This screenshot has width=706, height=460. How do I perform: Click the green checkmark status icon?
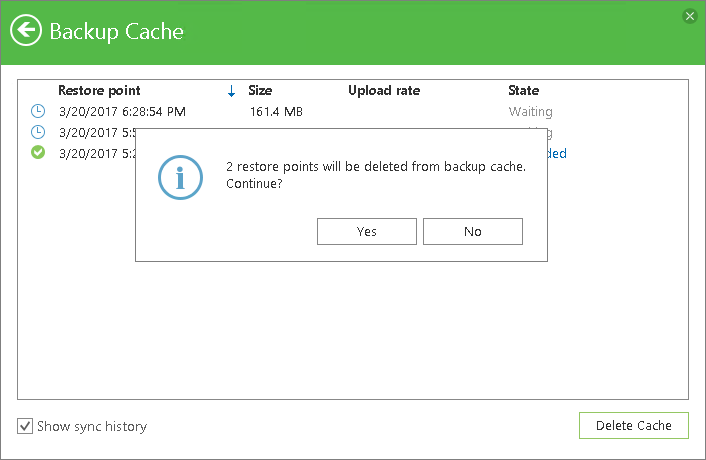(x=38, y=153)
